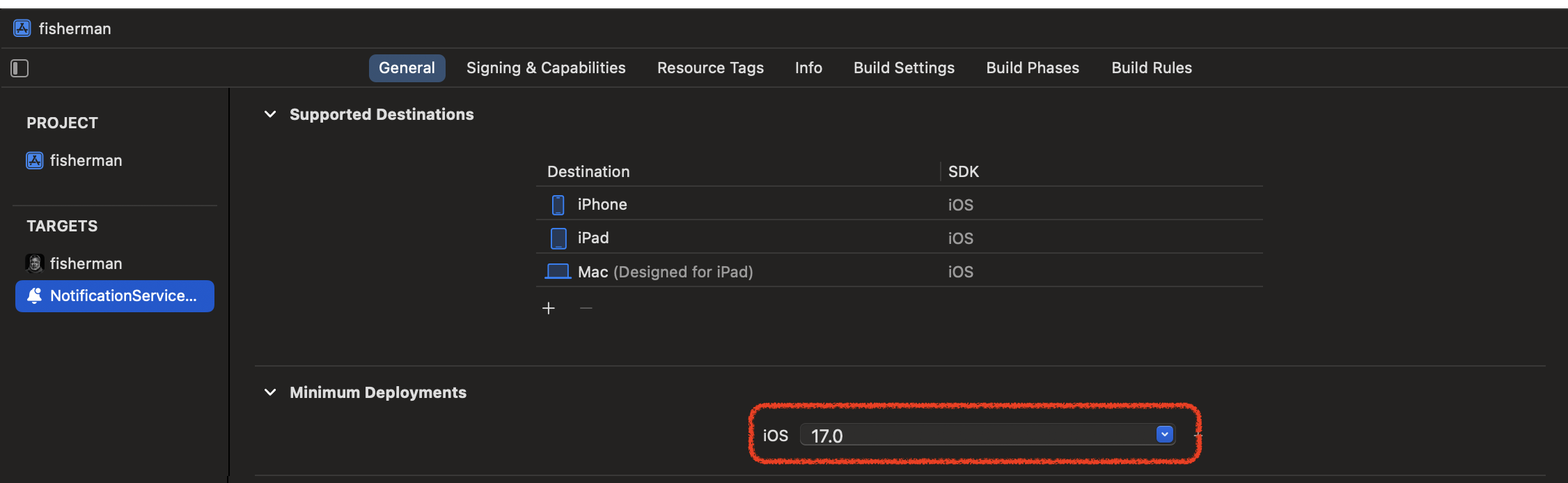Open the Build Rules tab
Viewport: 1568px width, 483px height.
[x=1152, y=68]
